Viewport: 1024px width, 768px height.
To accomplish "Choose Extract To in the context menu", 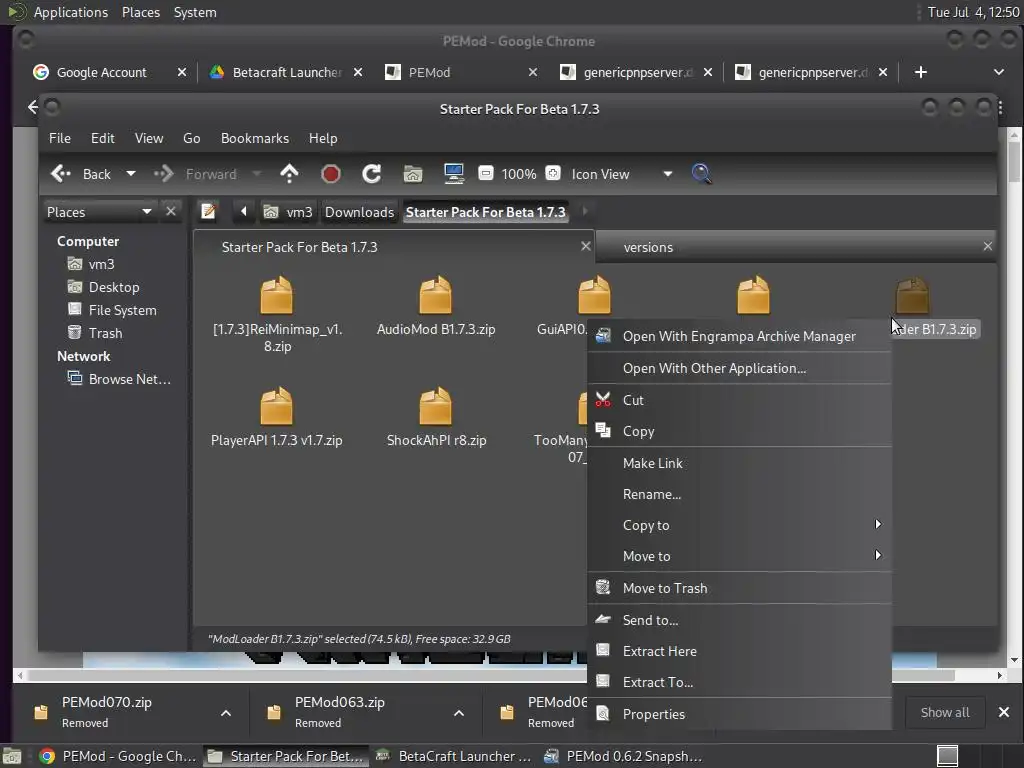I will [740, 682].
